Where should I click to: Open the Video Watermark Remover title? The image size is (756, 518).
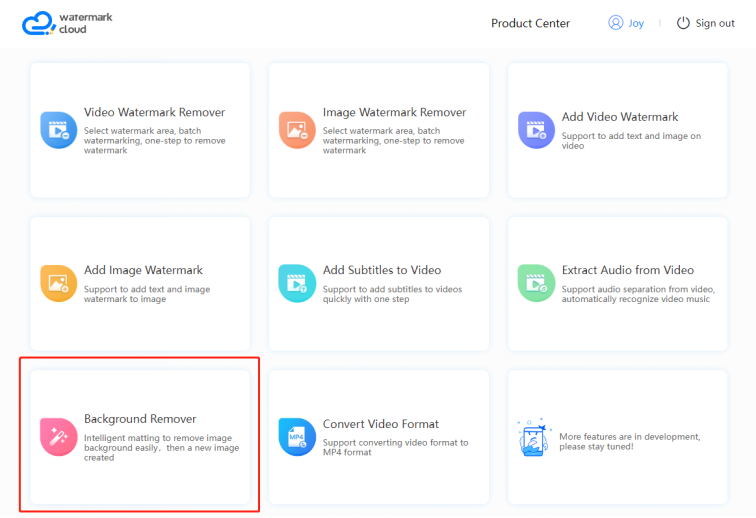tap(154, 112)
